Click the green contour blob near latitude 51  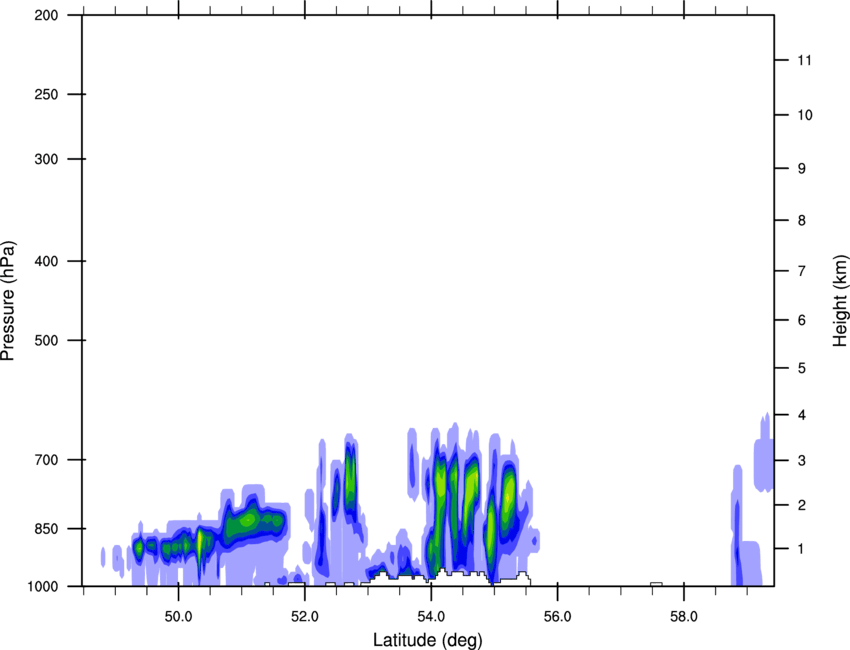point(252,522)
